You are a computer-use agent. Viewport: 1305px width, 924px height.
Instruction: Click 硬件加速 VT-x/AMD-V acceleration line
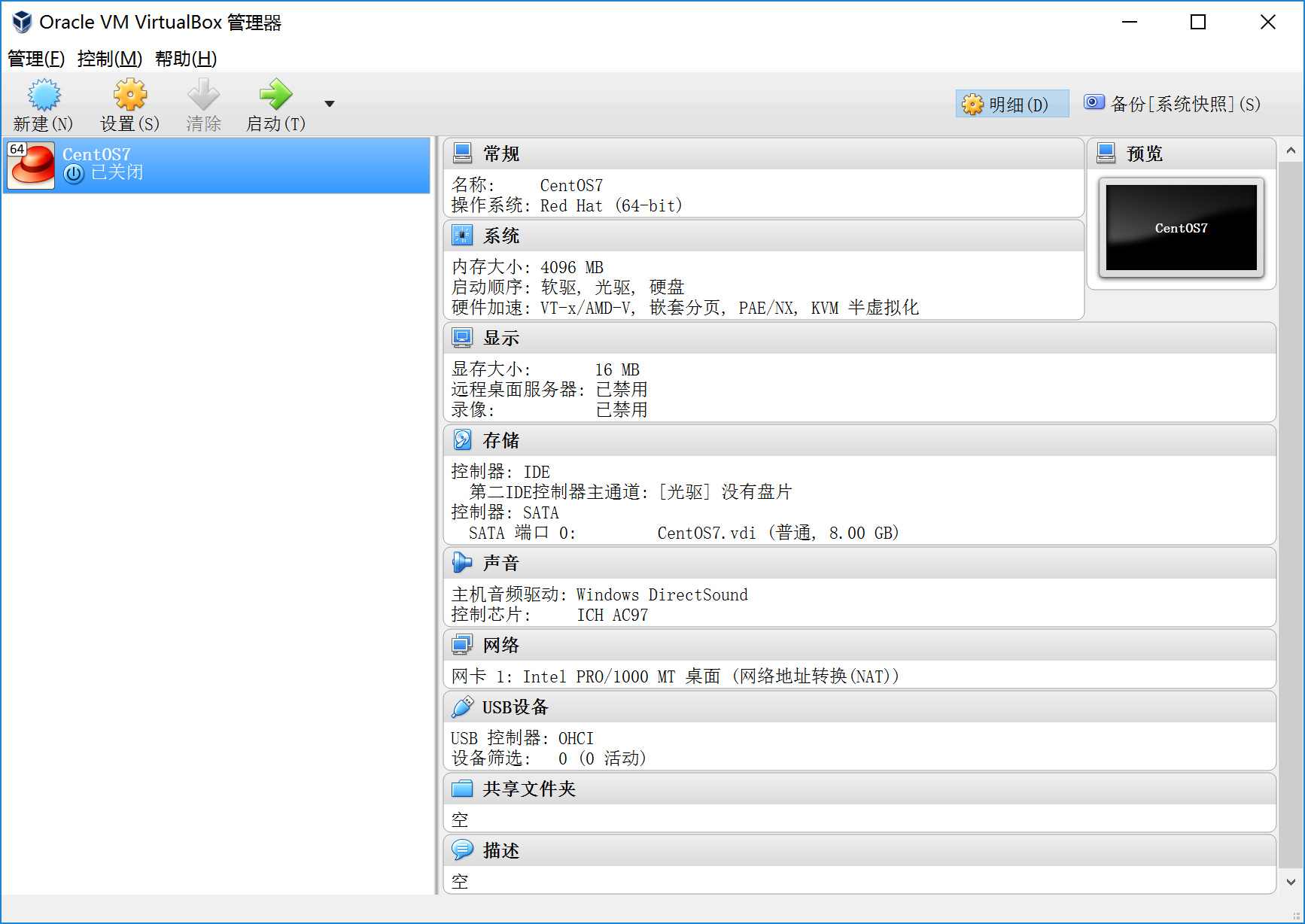(x=685, y=308)
